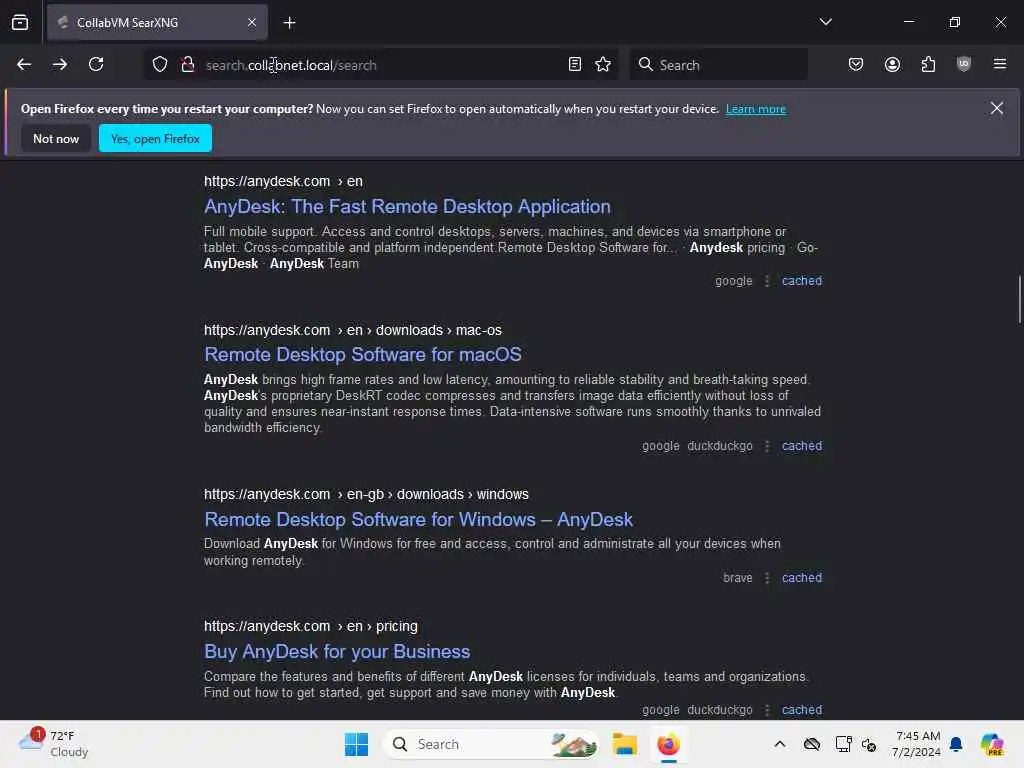Click Yes, open Firefox button
This screenshot has height=768, width=1024.
[155, 138]
